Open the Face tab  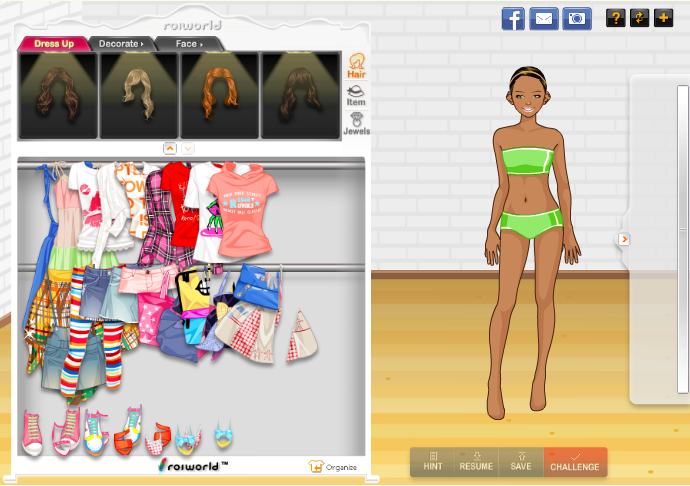point(188,44)
